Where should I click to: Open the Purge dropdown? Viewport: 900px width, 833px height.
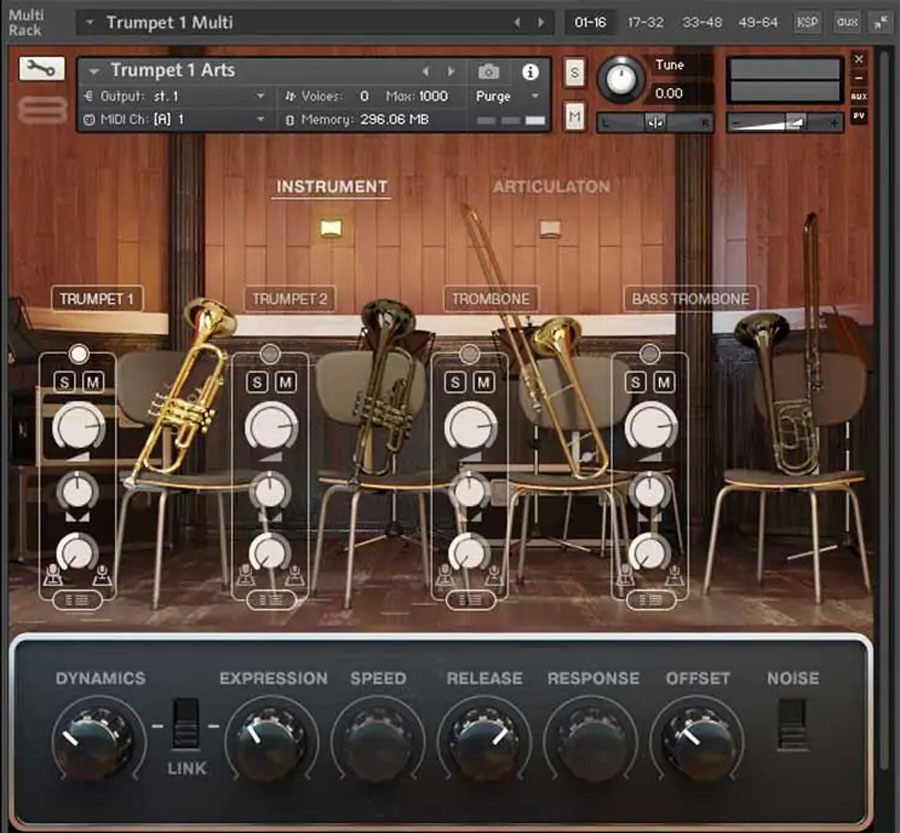click(x=507, y=96)
